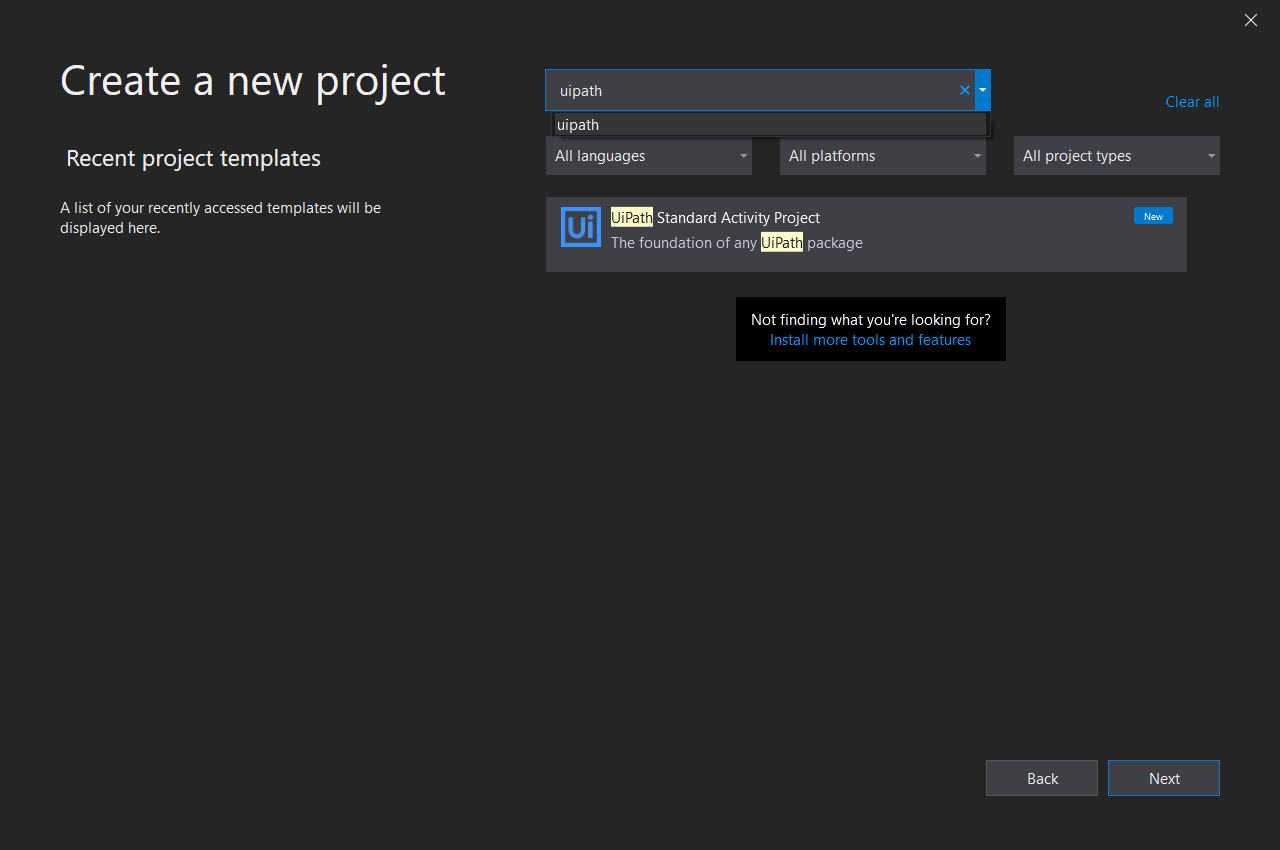Screen dimensions: 1280x850
Task: Click the UiPath logo icon in the template result
Action: click(x=581, y=227)
